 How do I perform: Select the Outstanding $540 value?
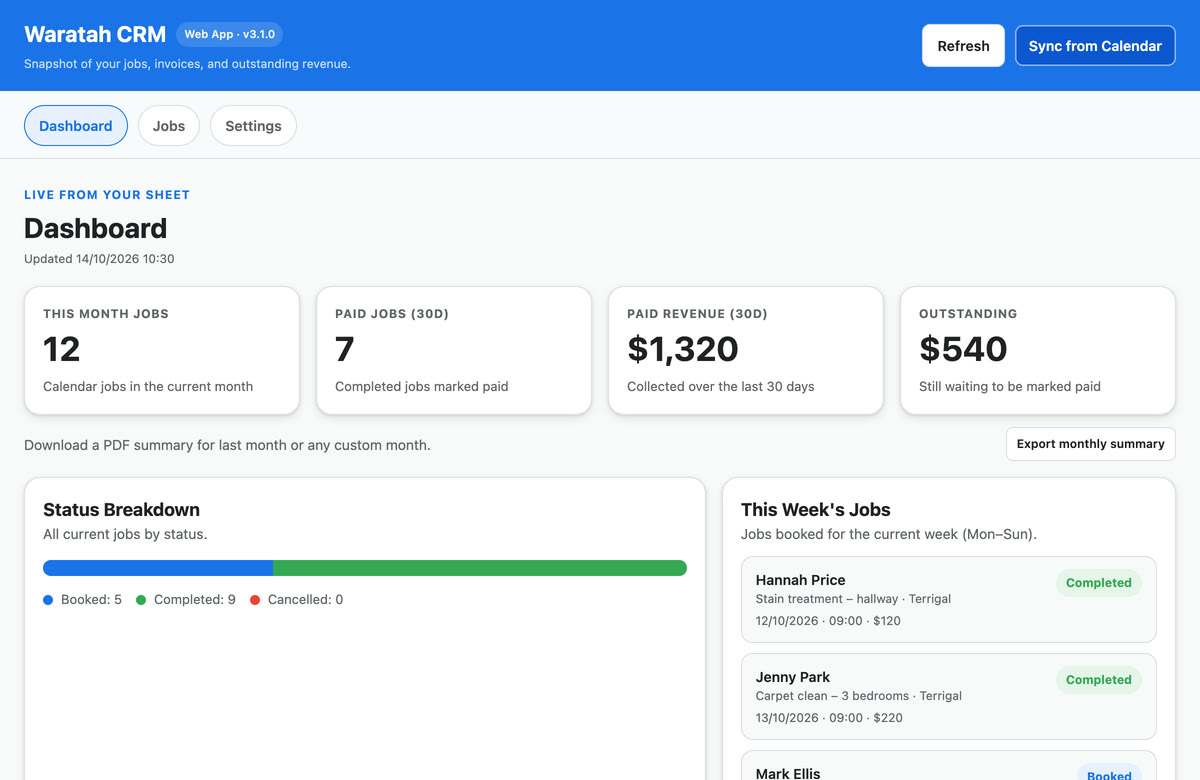coord(963,349)
